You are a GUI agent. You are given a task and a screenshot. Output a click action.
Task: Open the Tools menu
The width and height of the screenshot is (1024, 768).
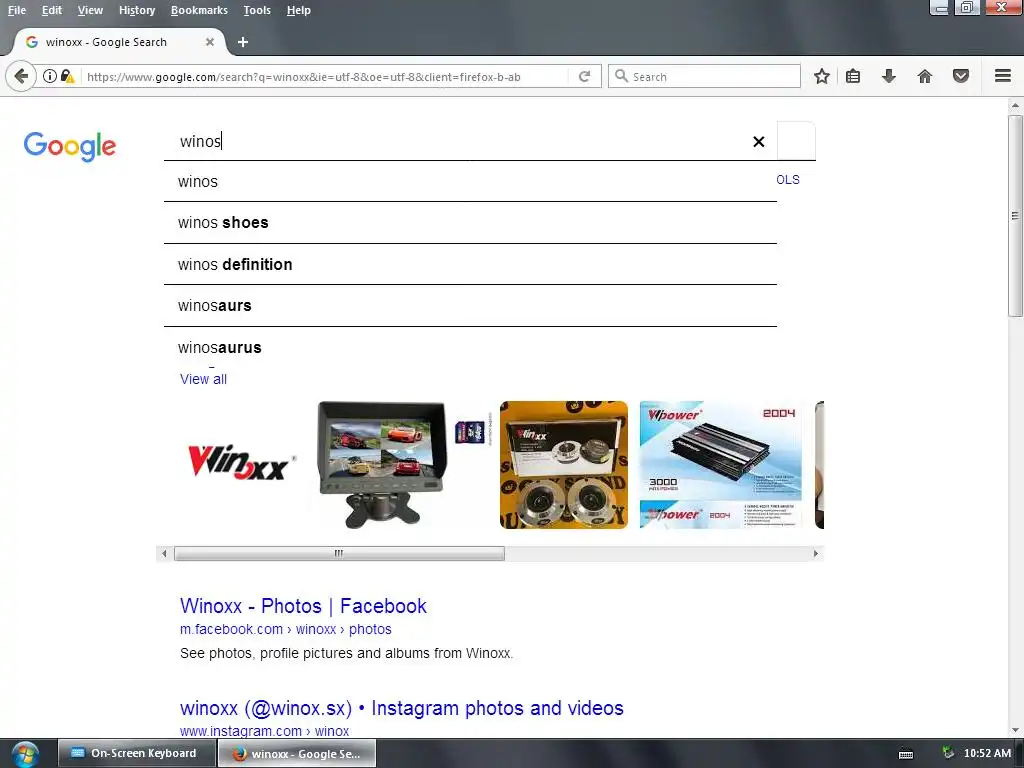(x=257, y=10)
